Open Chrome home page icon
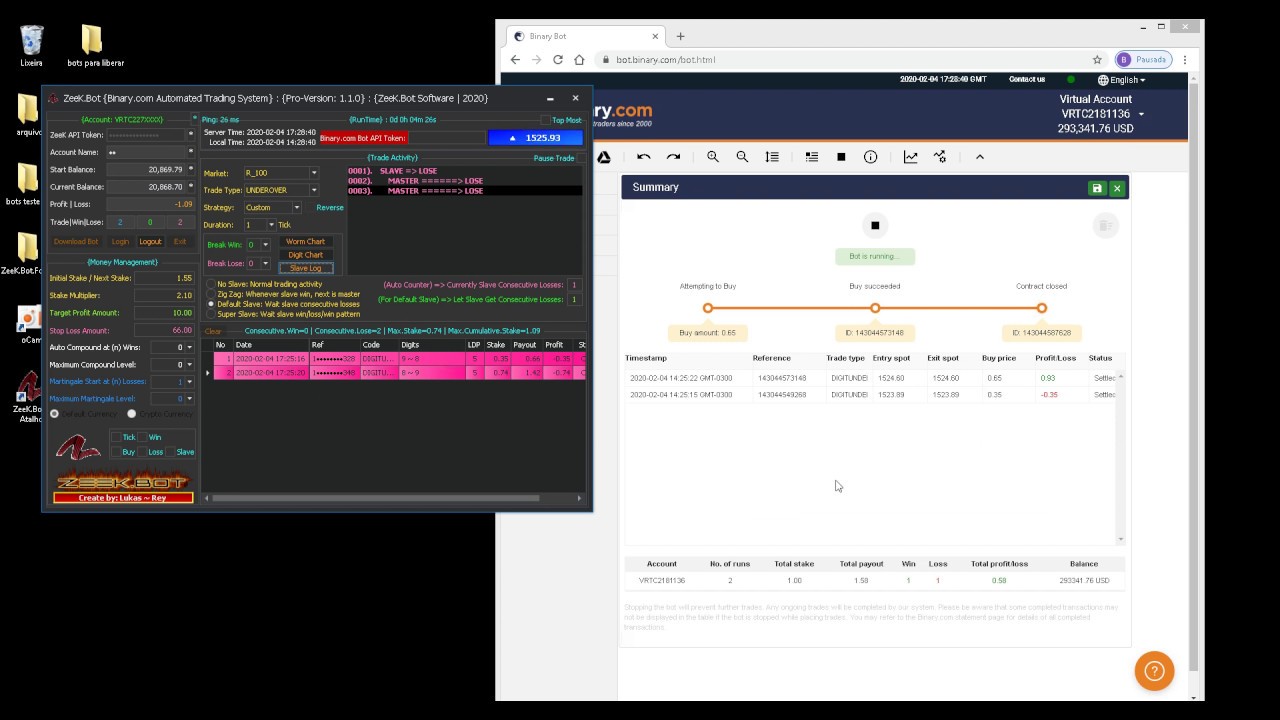The image size is (1280, 720). click(579, 60)
